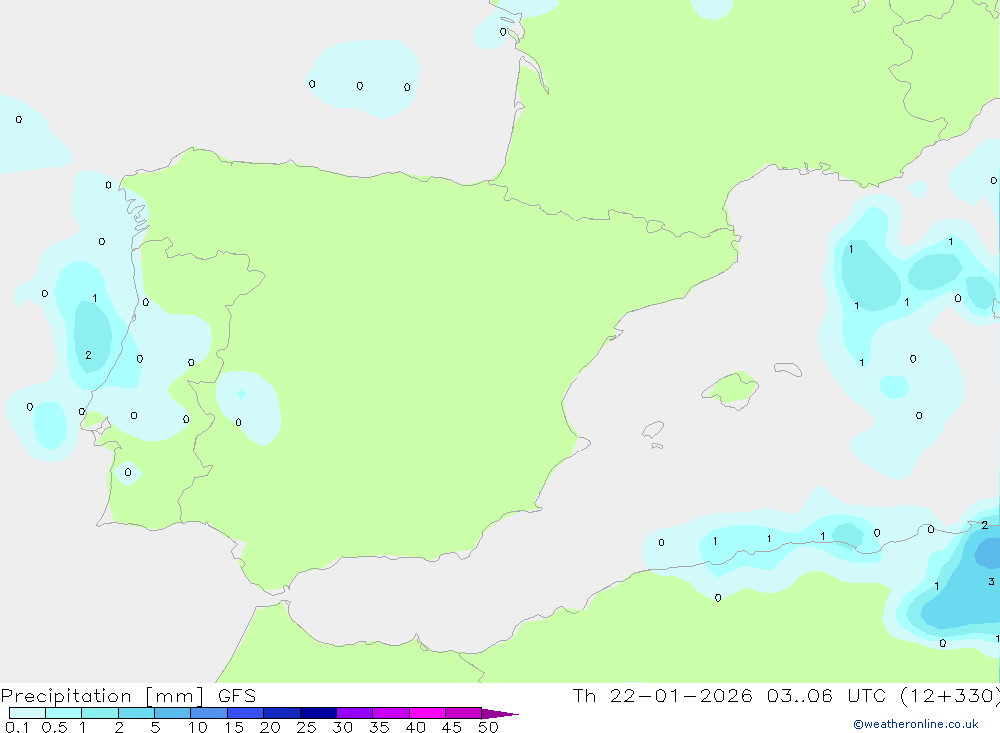Pick the 15–20 mm legend swatch

click(x=246, y=713)
